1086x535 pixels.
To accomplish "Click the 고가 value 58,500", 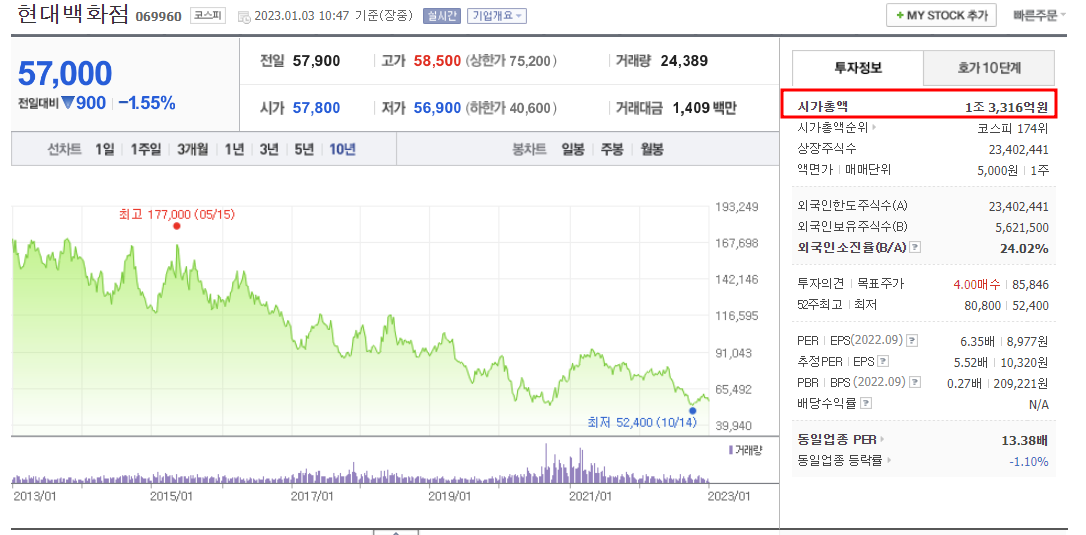I will [x=437, y=61].
